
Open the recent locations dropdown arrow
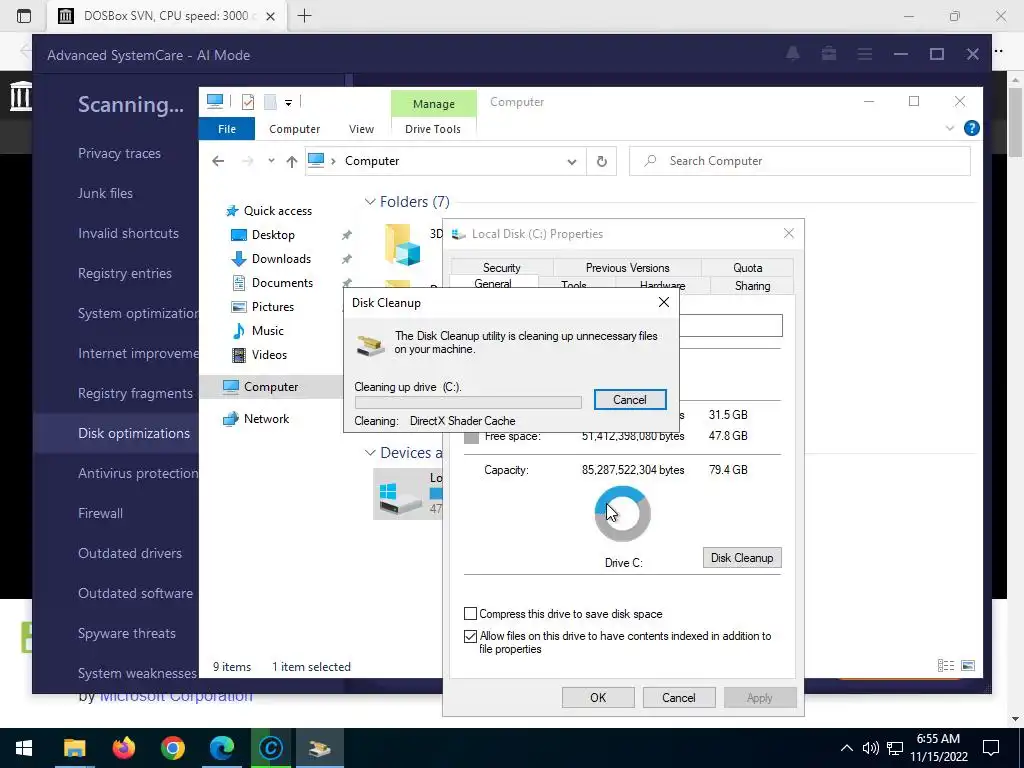tap(271, 161)
